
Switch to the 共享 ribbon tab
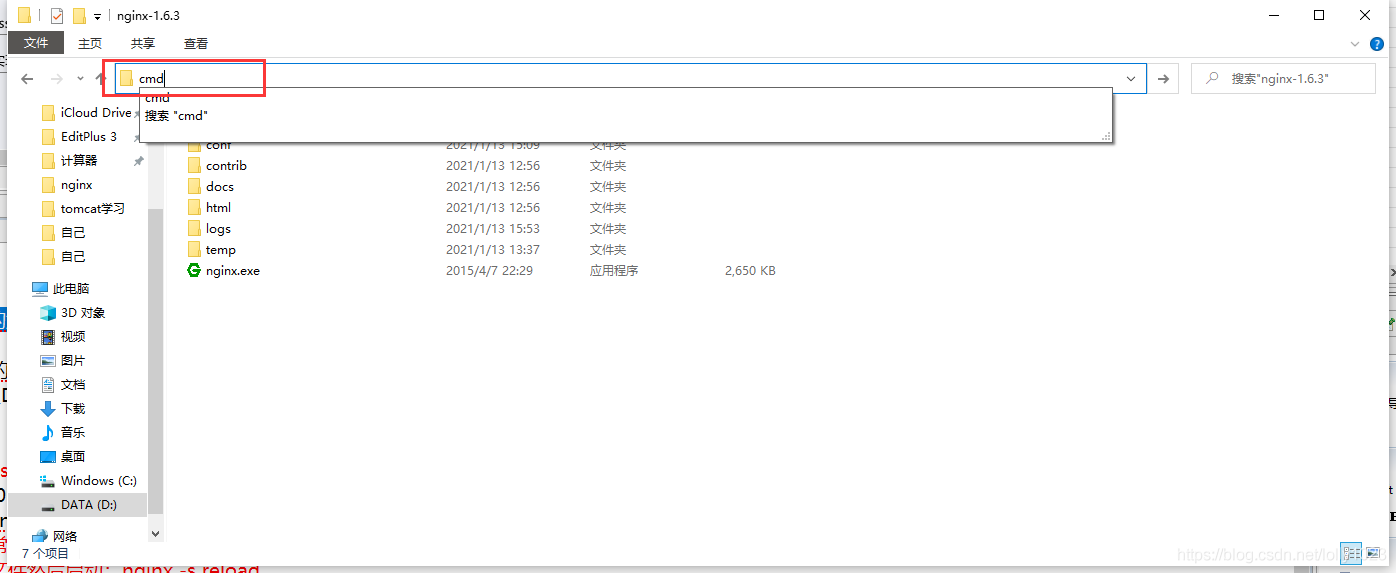pos(143,43)
